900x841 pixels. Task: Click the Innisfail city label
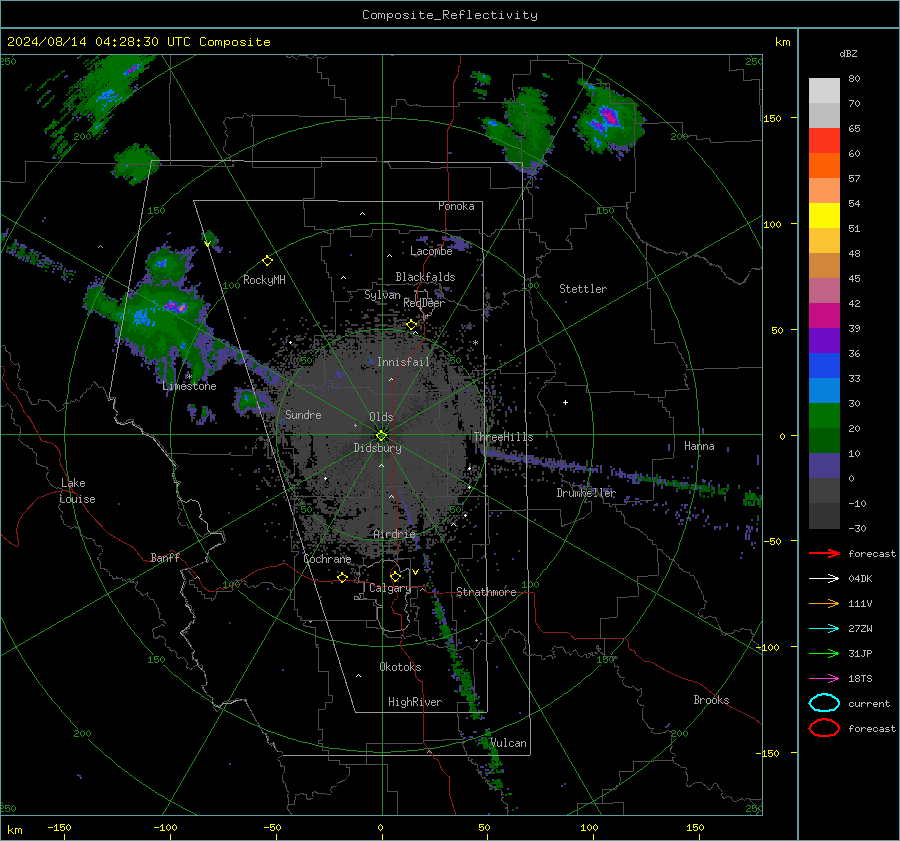(403, 362)
